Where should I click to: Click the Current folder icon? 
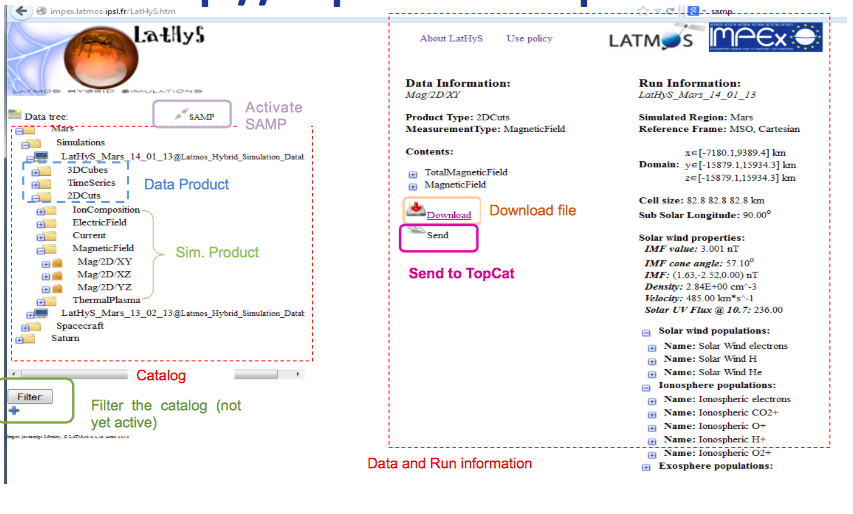(51, 237)
